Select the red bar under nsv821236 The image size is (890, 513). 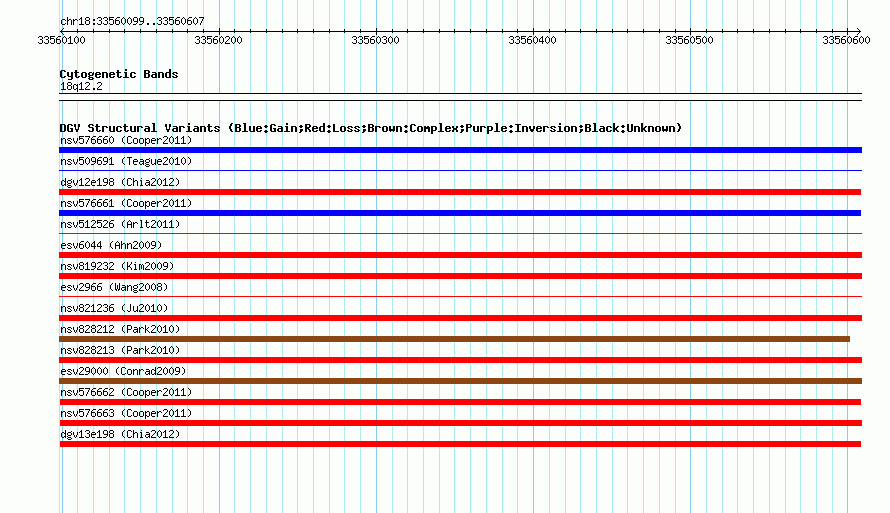coord(460,318)
